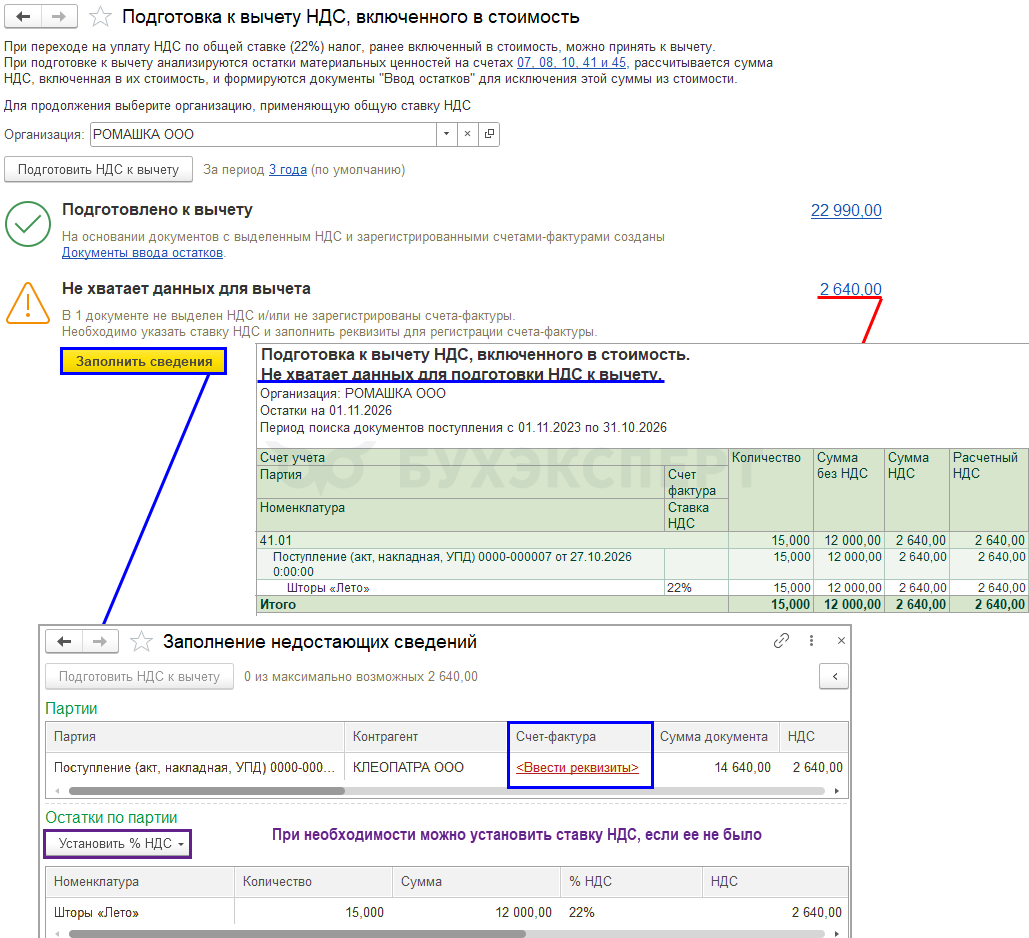Click the back arrow in the main window
This screenshot has width=1029, height=938.
(24, 16)
